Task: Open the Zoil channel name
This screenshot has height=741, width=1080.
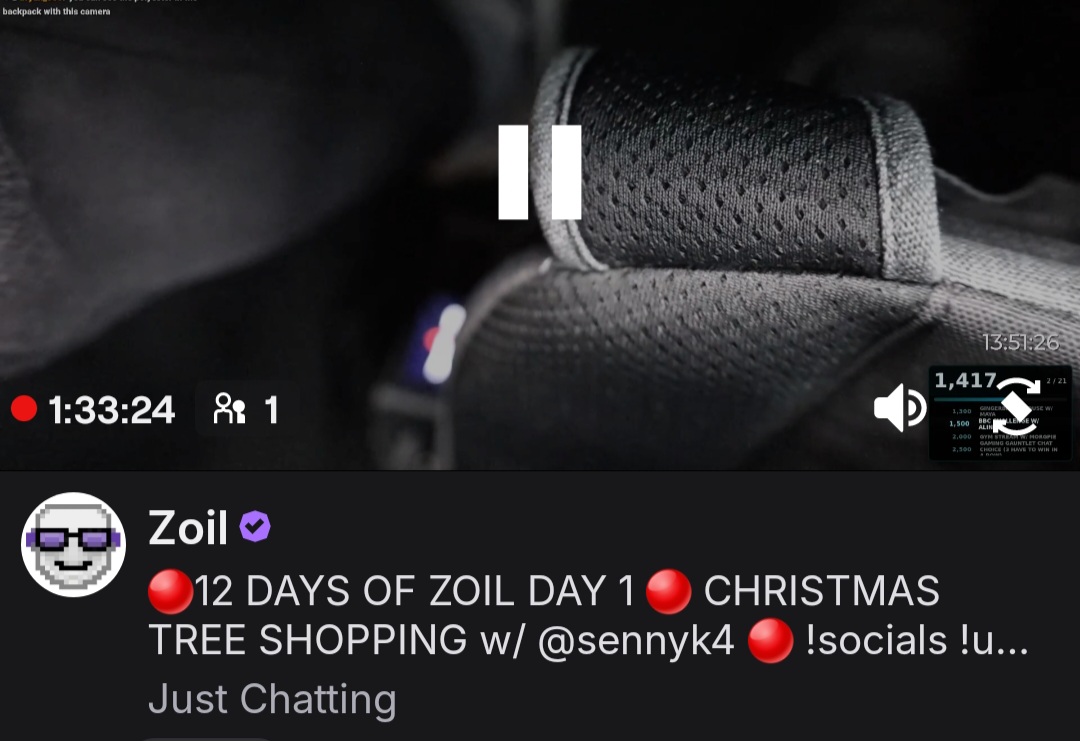Action: click(x=187, y=528)
